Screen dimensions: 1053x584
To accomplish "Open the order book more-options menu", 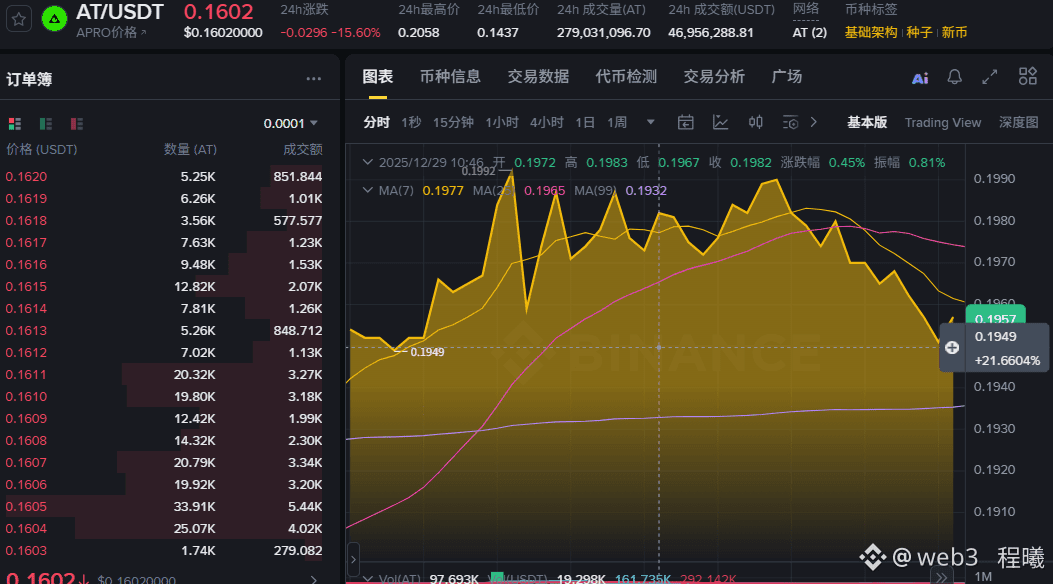I will [x=314, y=79].
